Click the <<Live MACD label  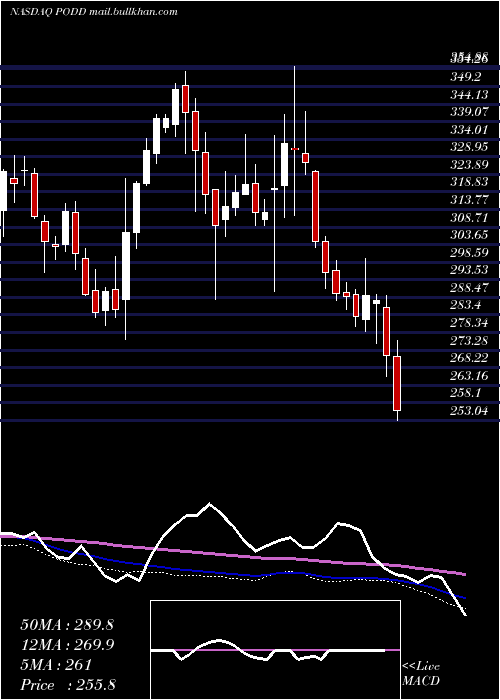tap(421, 674)
